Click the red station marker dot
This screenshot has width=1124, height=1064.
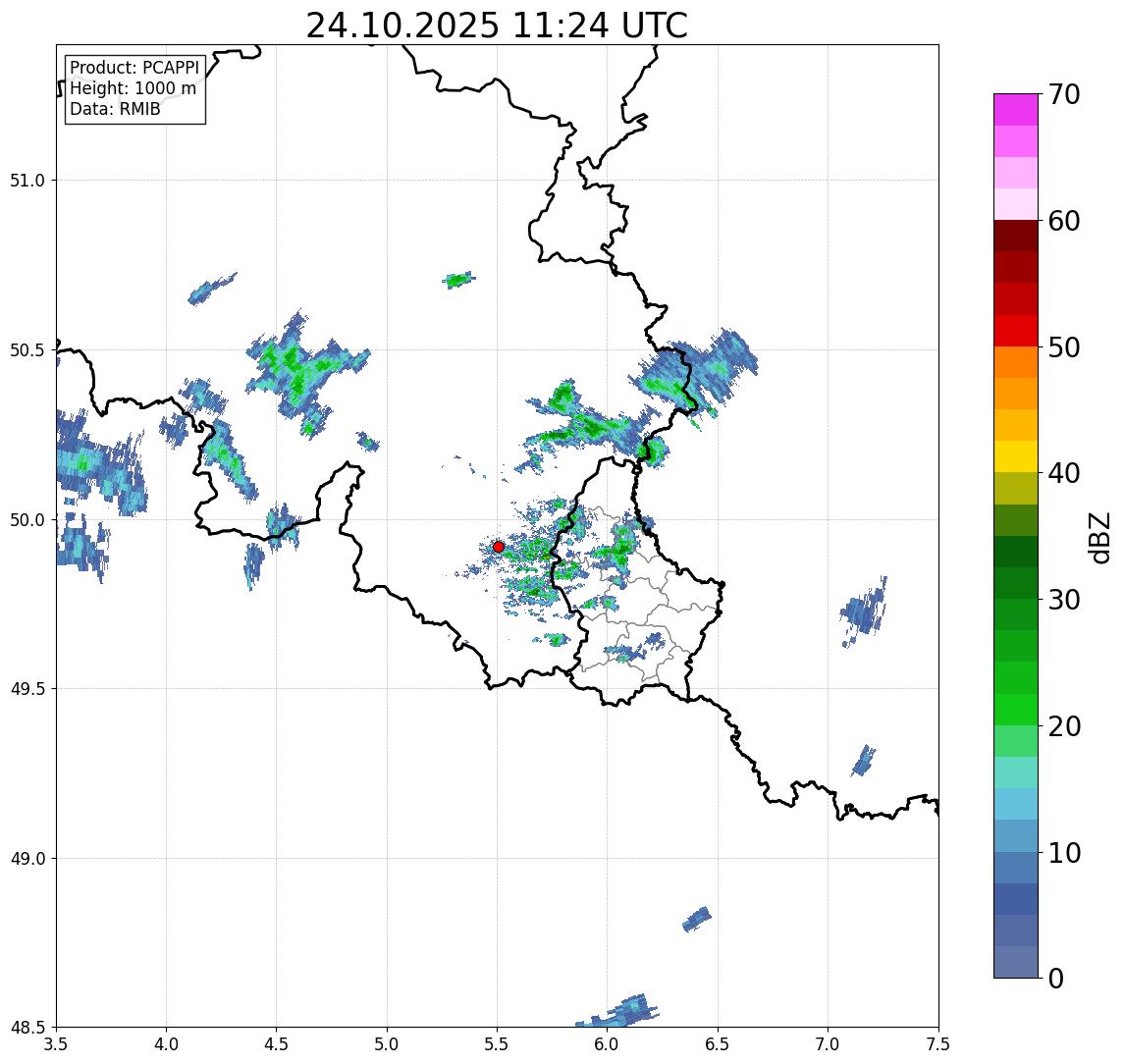pos(499,547)
